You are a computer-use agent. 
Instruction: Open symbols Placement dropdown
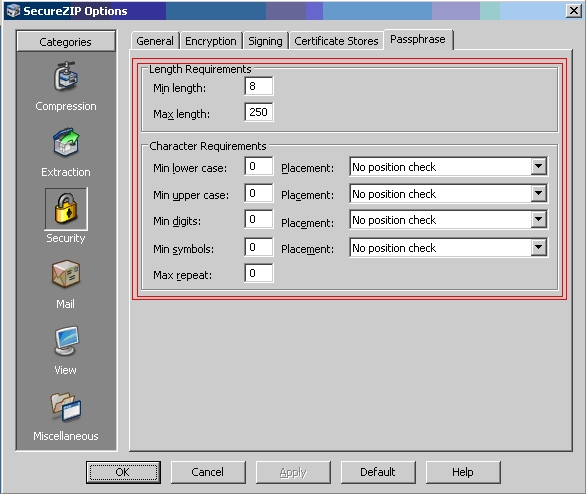(448, 247)
